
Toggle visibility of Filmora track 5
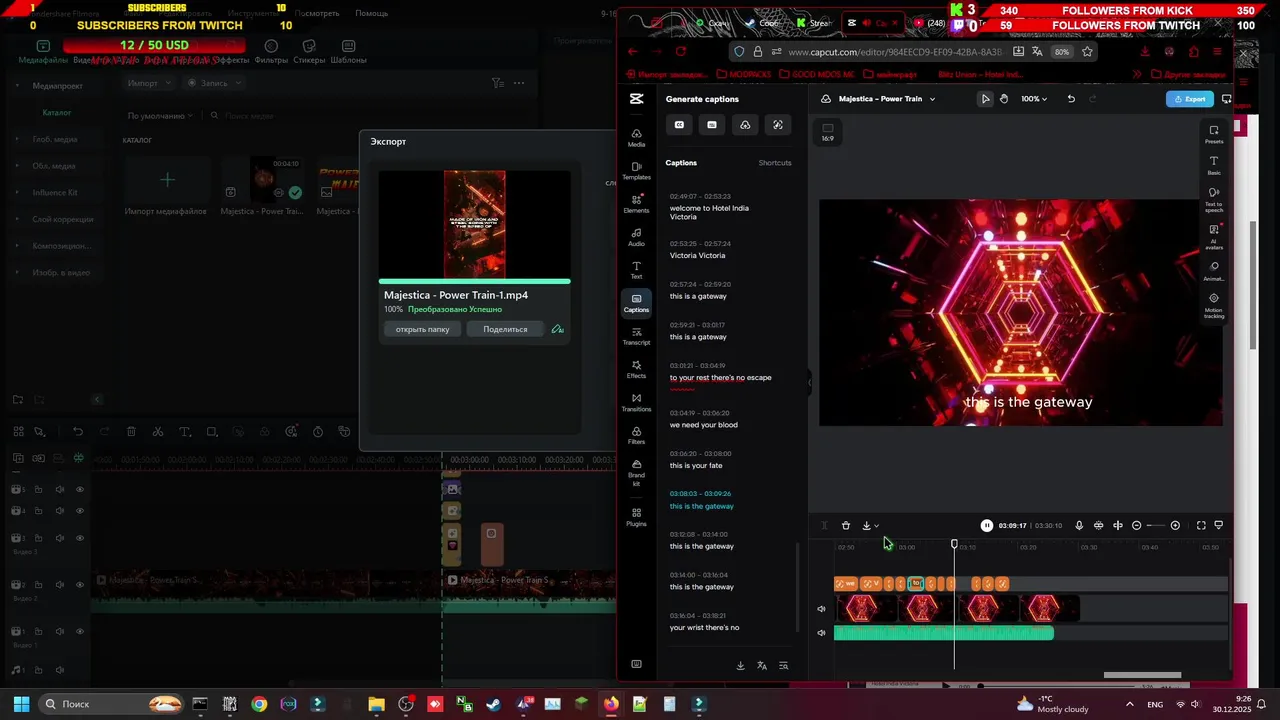click(80, 490)
